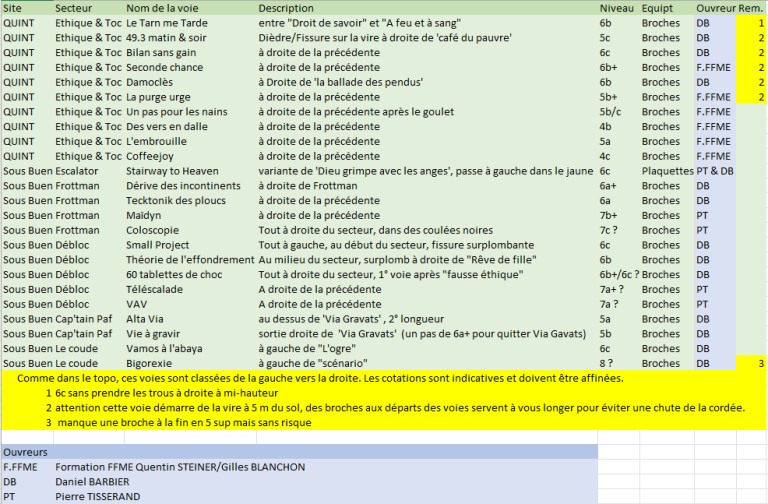This screenshot has width=768, height=504.
Task: Click cell '49.3 matin & soir'
Action: pyautogui.click(x=191, y=38)
